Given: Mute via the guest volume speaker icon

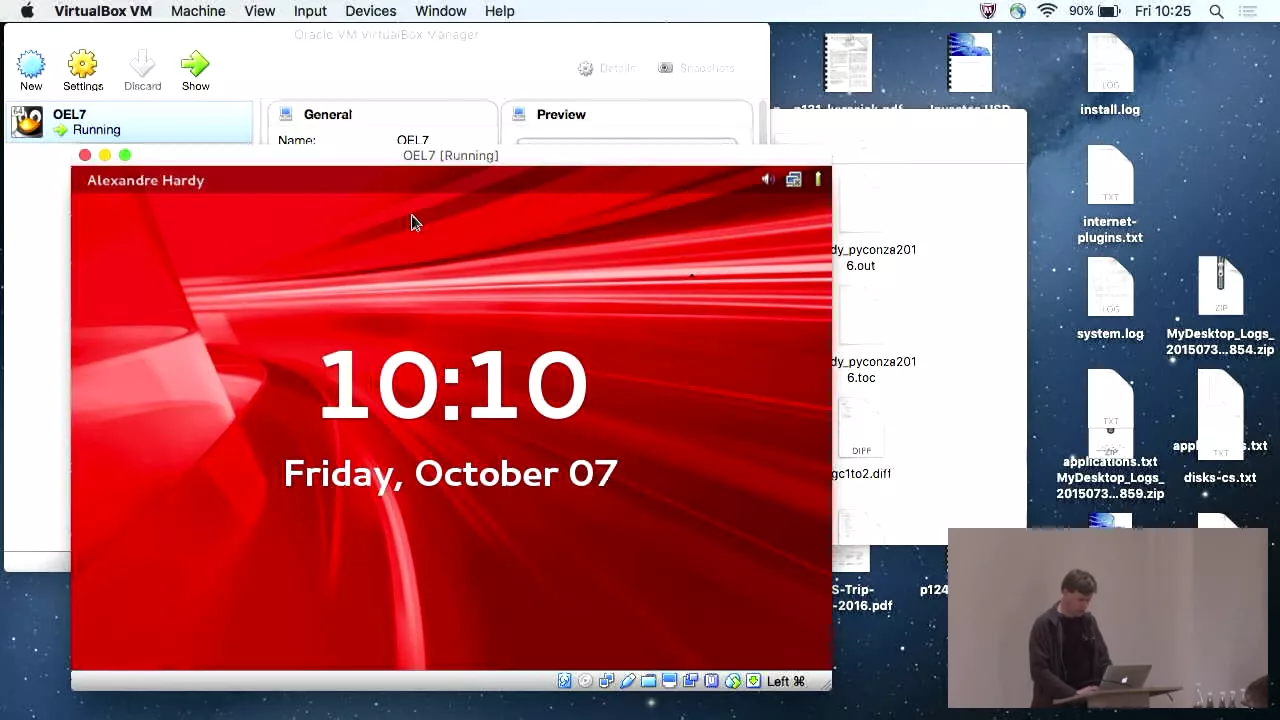Looking at the screenshot, I should 767,180.
